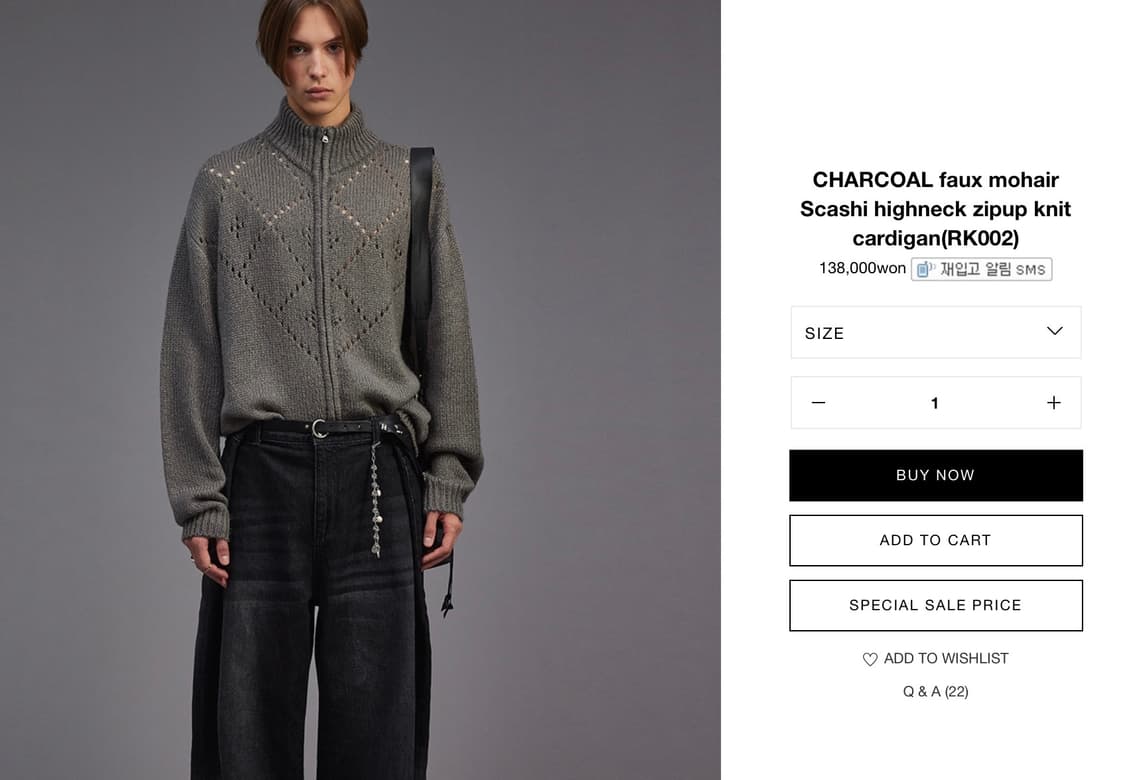Image resolution: width=1125 pixels, height=780 pixels.
Task: Click the BUY NOW button
Action: [x=936, y=476]
